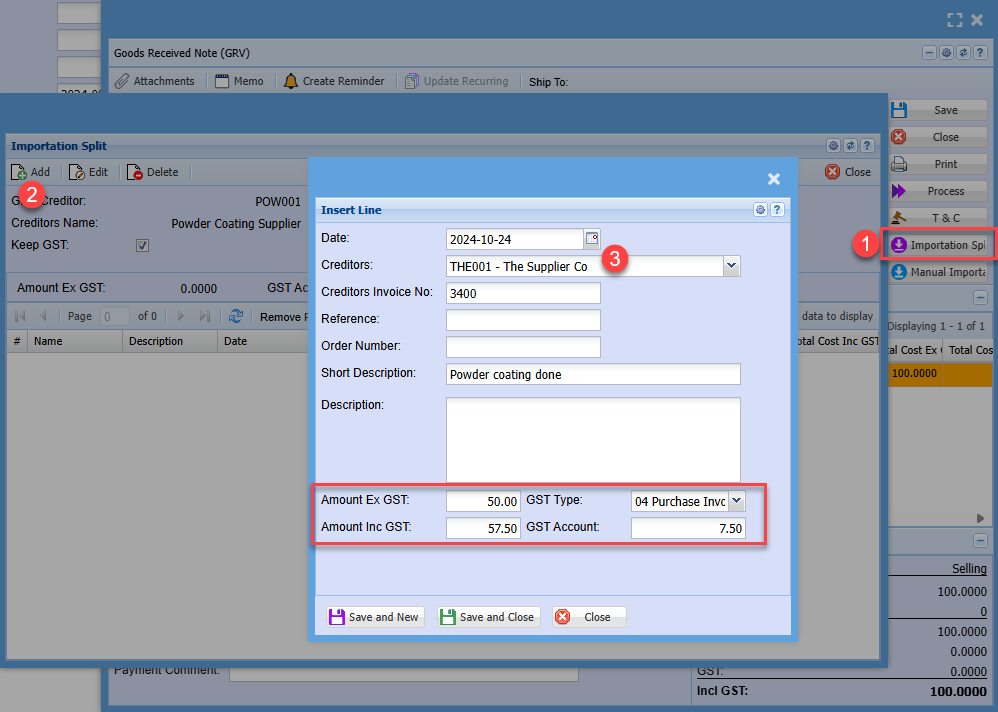Click Edit in Importation Split toolbar
998x712 pixels.
88,172
